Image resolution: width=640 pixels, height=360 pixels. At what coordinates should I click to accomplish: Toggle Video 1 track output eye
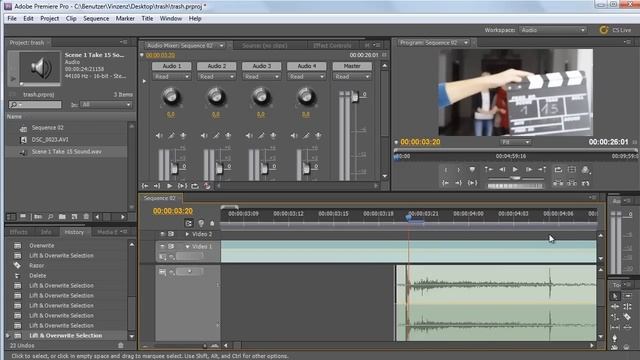point(162,246)
